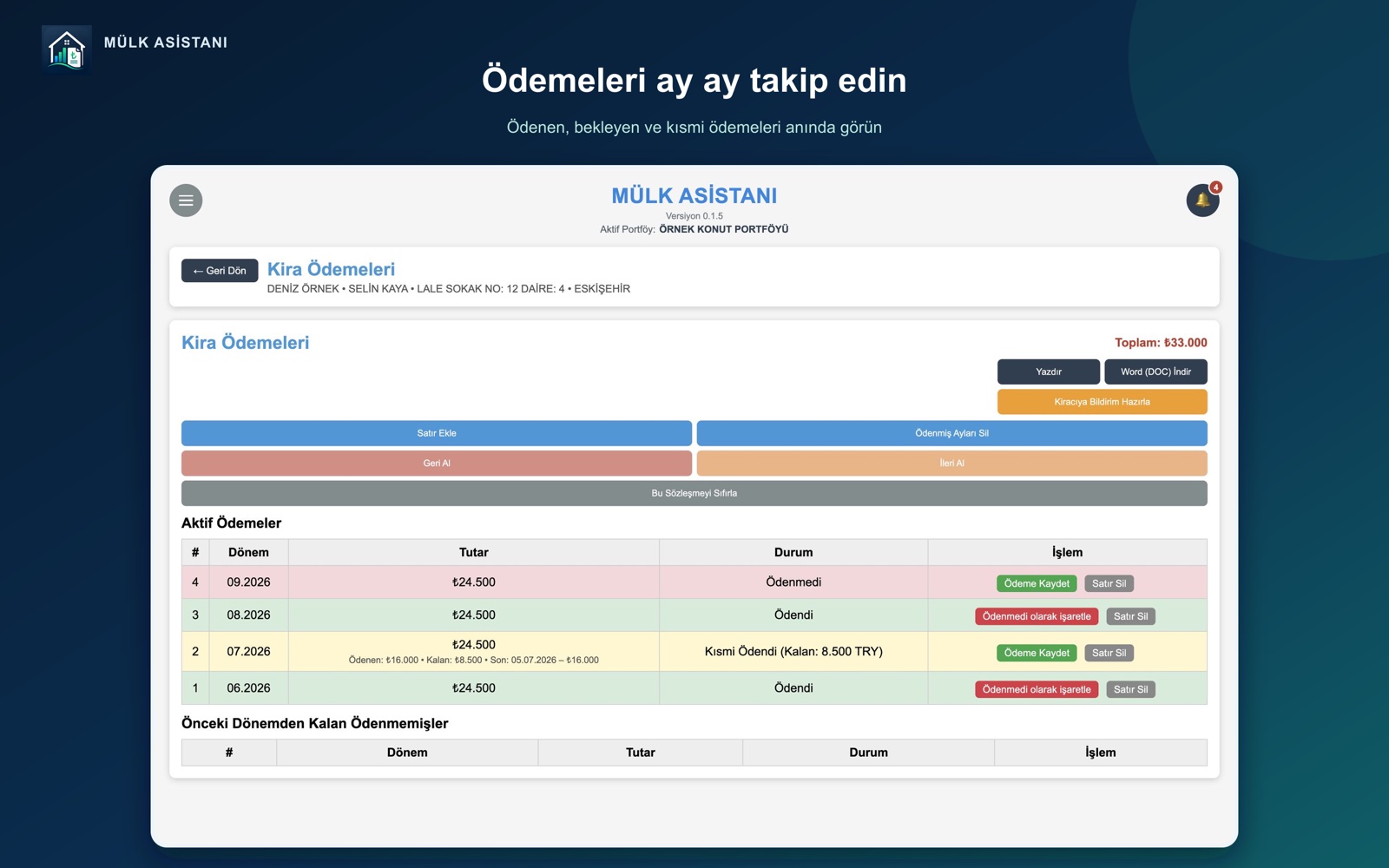The width and height of the screenshot is (1389, 868).
Task: Delete the 09.2026 row
Action: 1109,583
